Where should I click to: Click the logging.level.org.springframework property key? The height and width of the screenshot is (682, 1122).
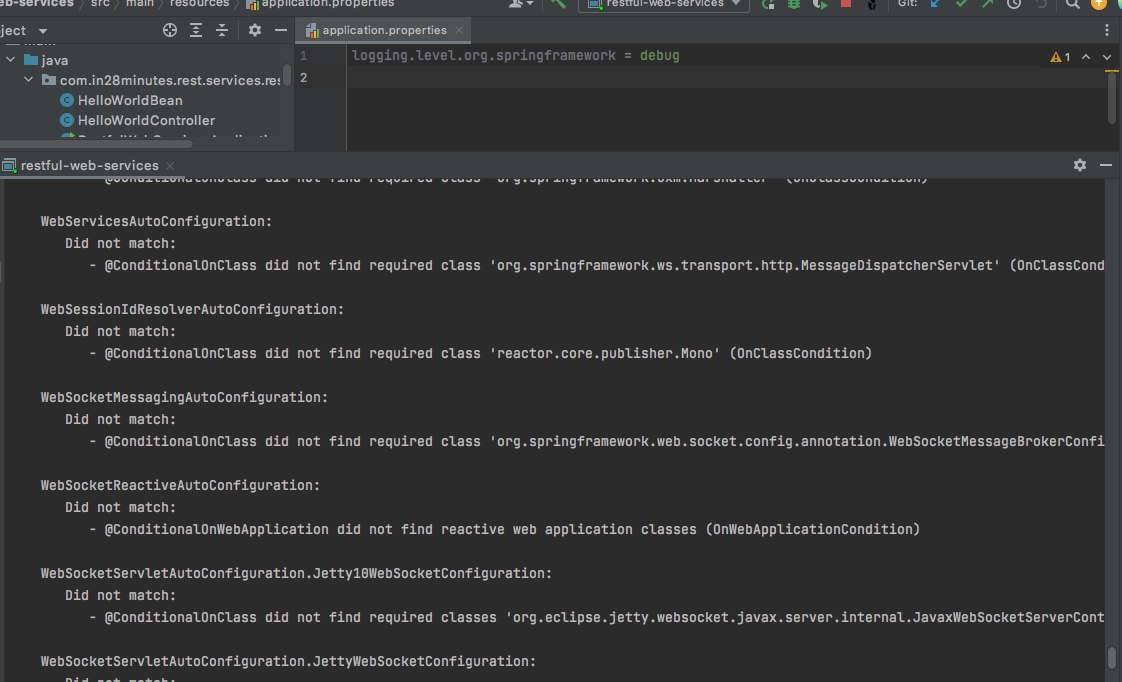point(483,56)
